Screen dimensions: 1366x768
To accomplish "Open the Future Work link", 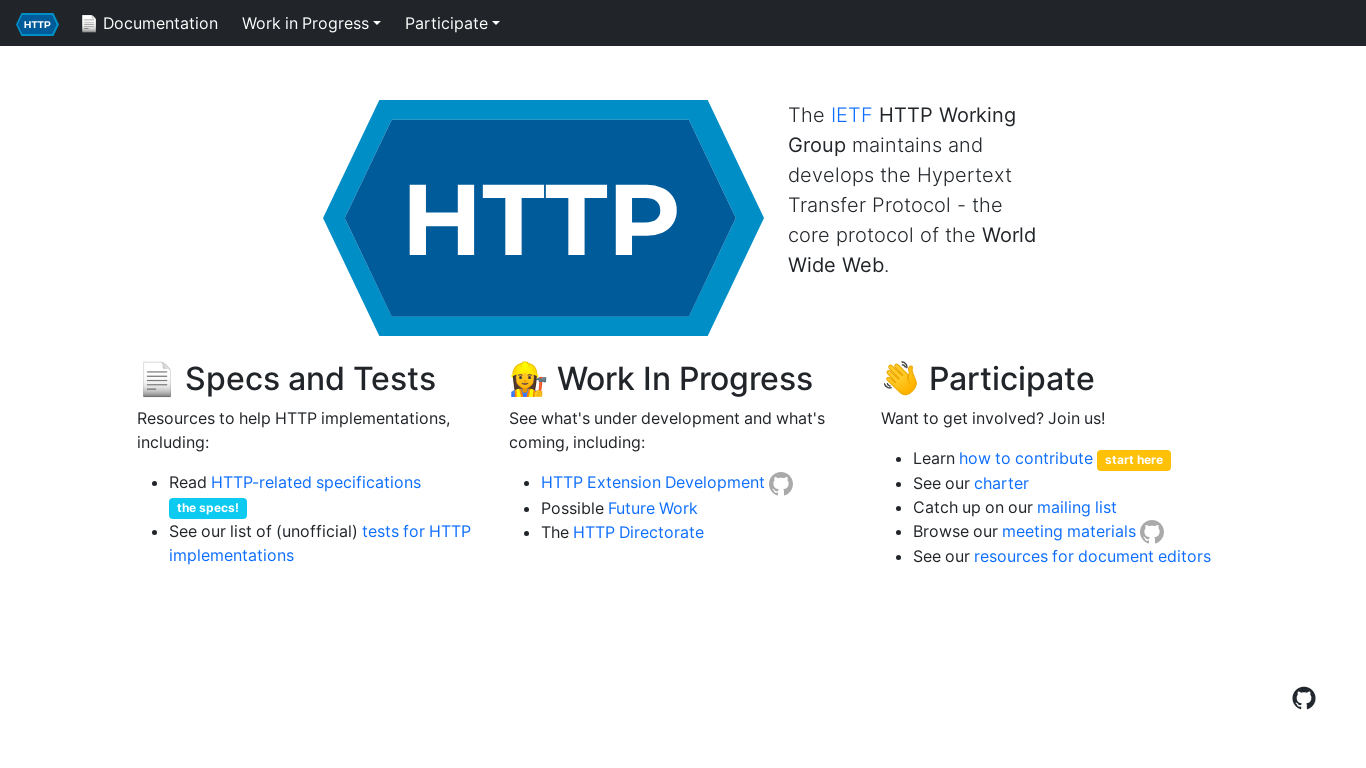I will 652,508.
